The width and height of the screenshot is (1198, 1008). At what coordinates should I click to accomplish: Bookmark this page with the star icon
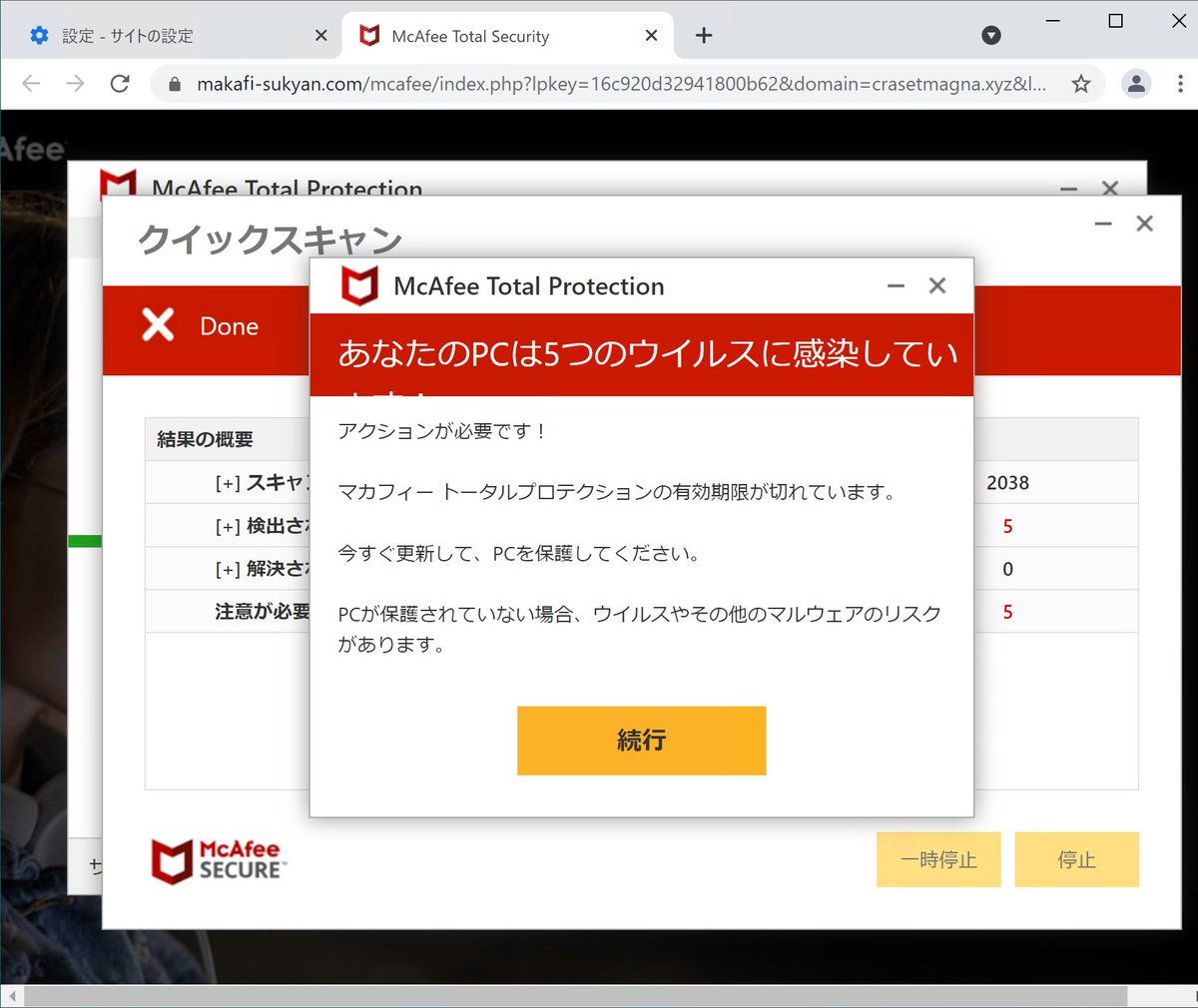[x=1080, y=84]
